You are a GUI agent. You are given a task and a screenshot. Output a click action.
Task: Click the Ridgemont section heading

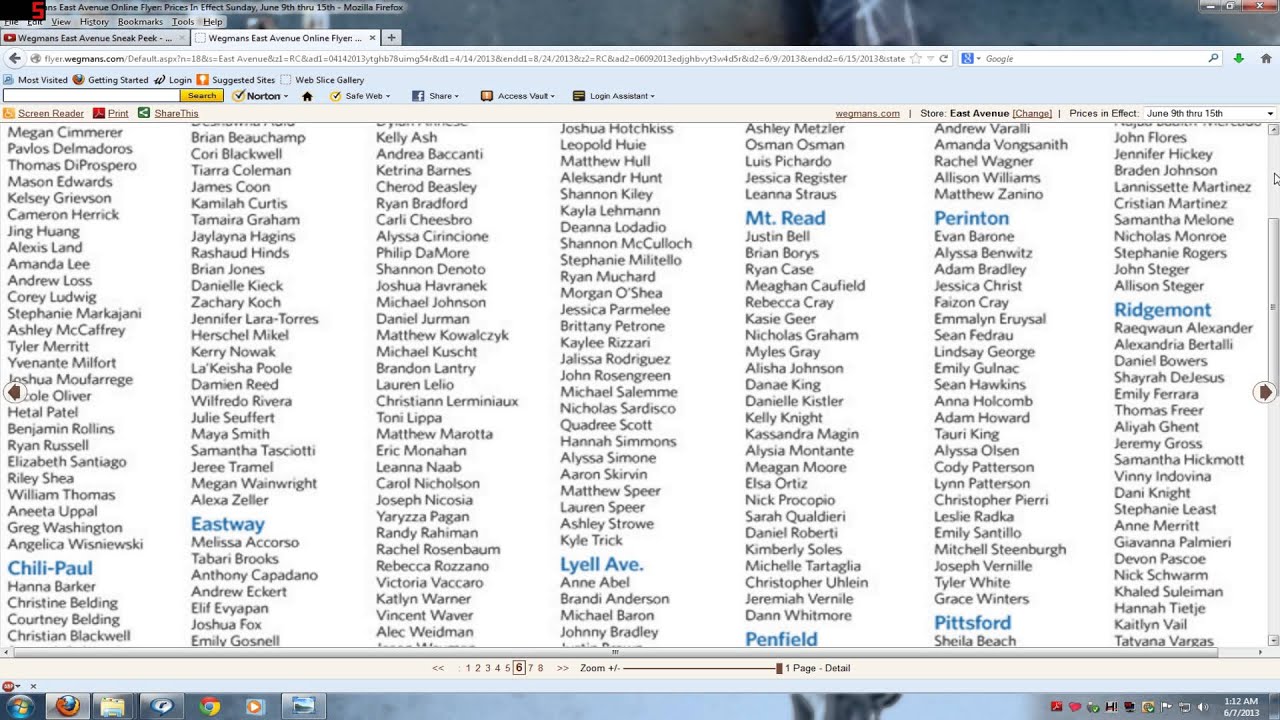[1162, 310]
